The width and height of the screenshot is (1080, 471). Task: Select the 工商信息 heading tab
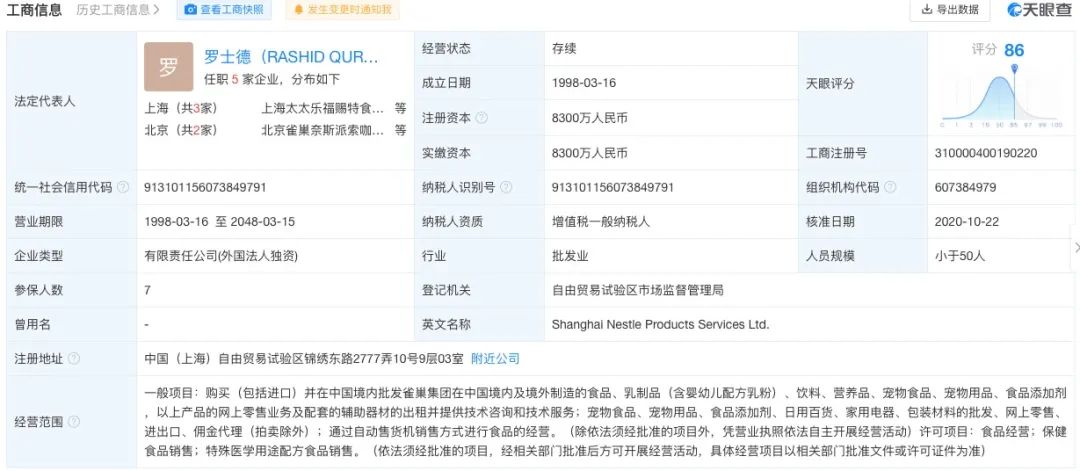(x=35, y=10)
